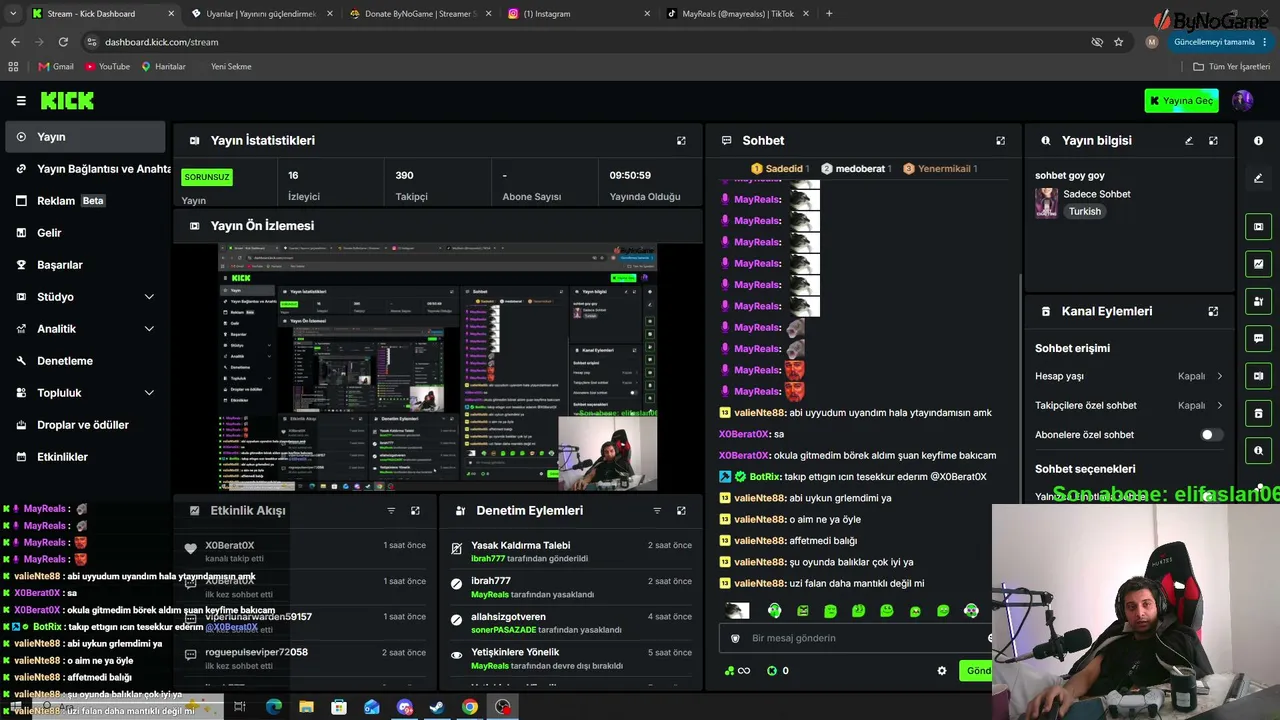
Task: Toggle the Abonelere özel sohbet switch
Action: 1211,435
